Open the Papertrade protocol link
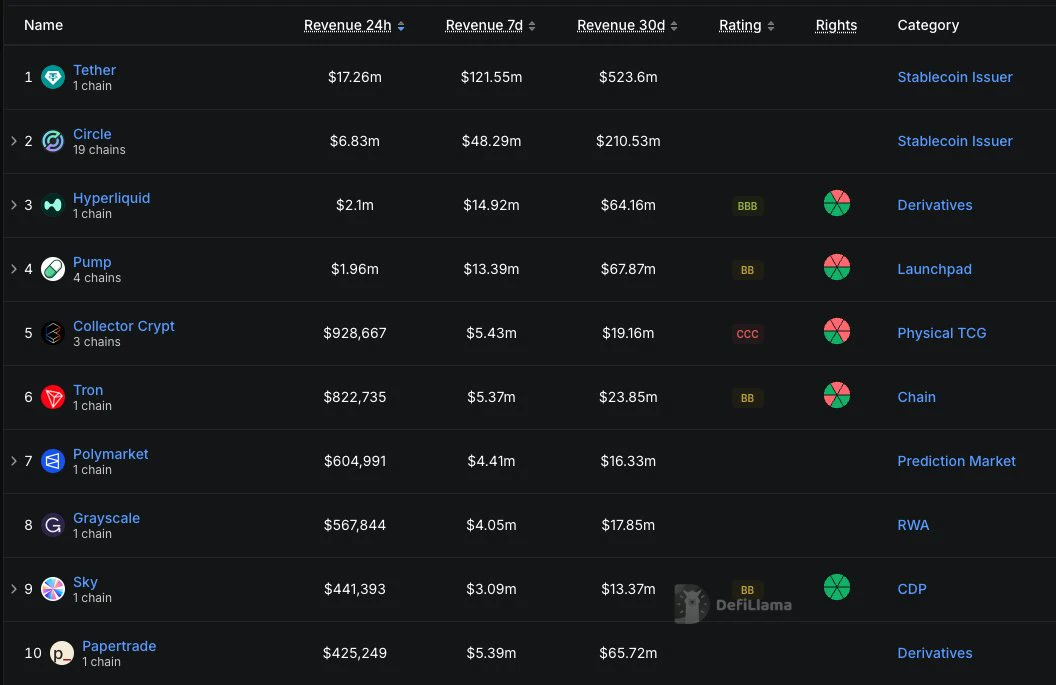The width and height of the screenshot is (1056, 685). [x=119, y=646]
